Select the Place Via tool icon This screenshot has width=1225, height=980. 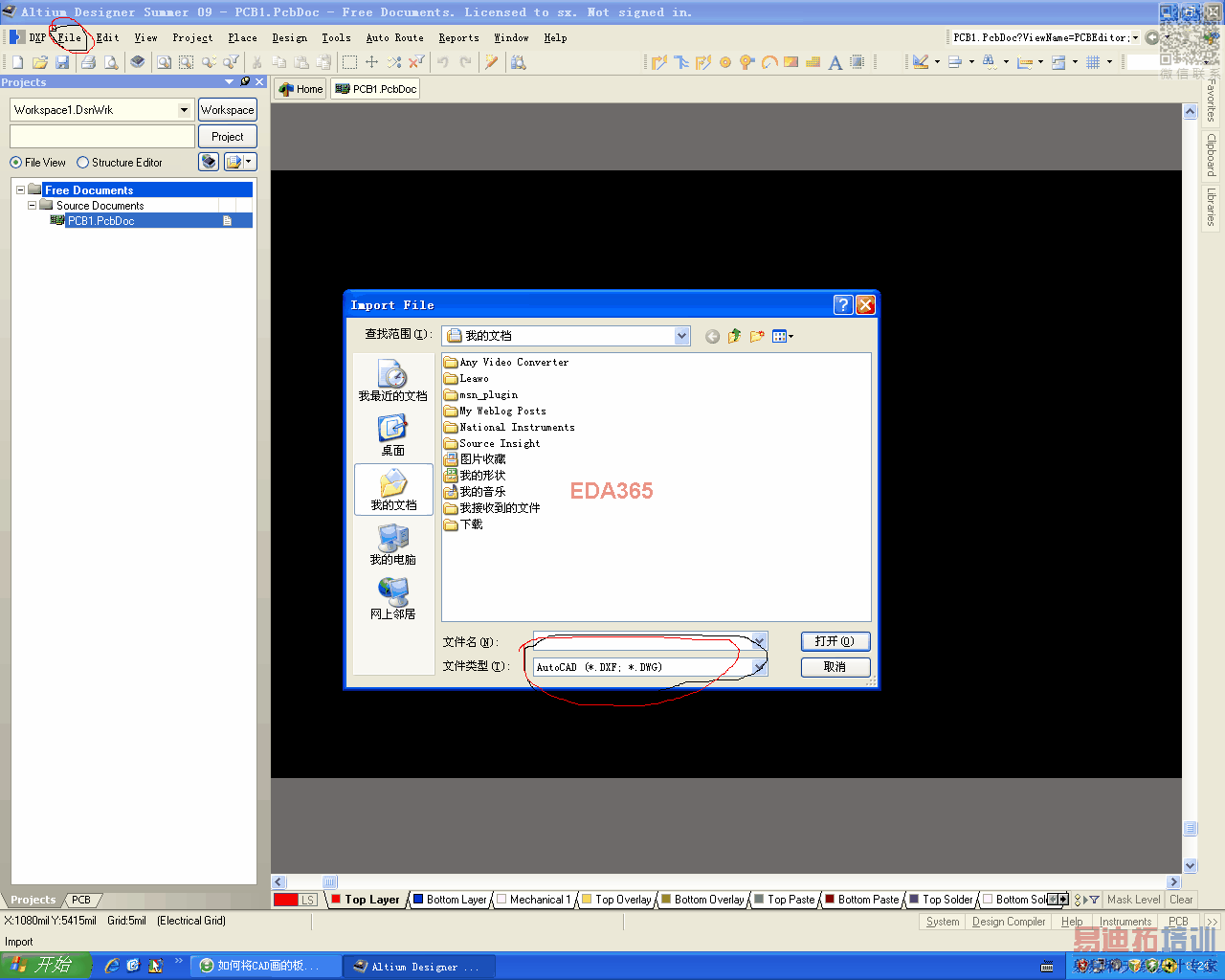click(x=725, y=62)
